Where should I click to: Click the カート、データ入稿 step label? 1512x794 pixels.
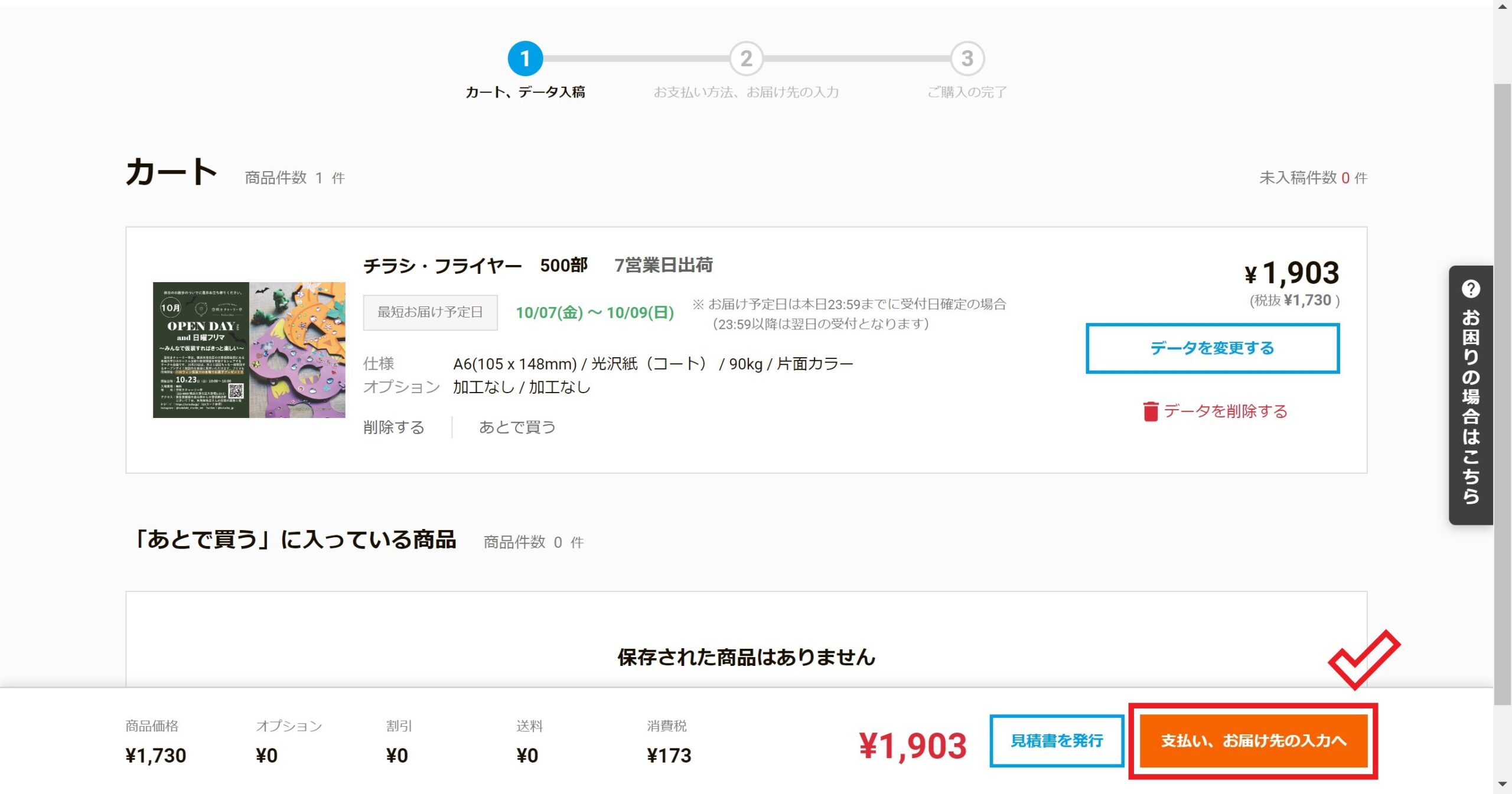pos(524,92)
